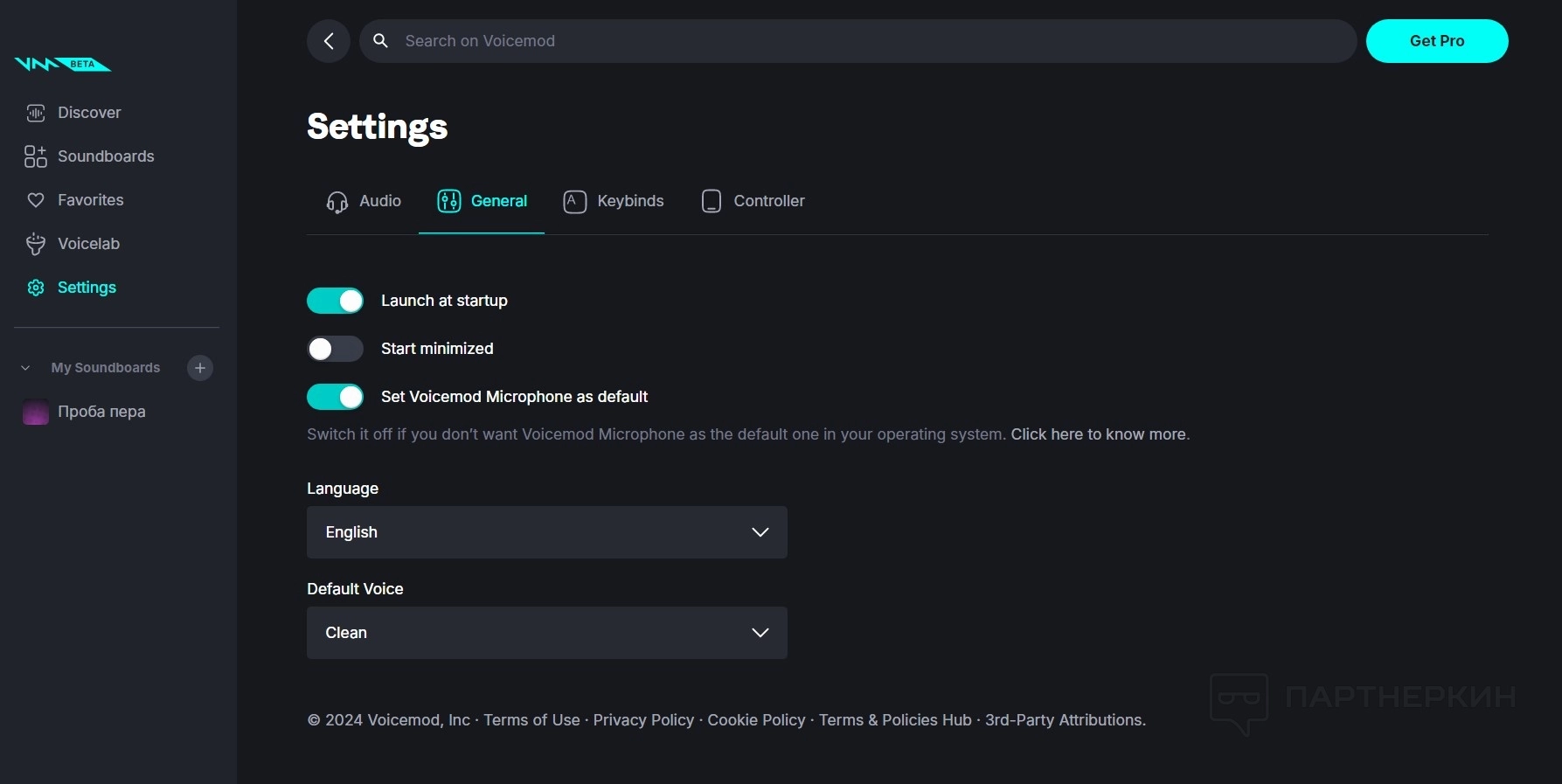Click the Search on Voicemod field
This screenshot has width=1562, height=784.
click(857, 41)
